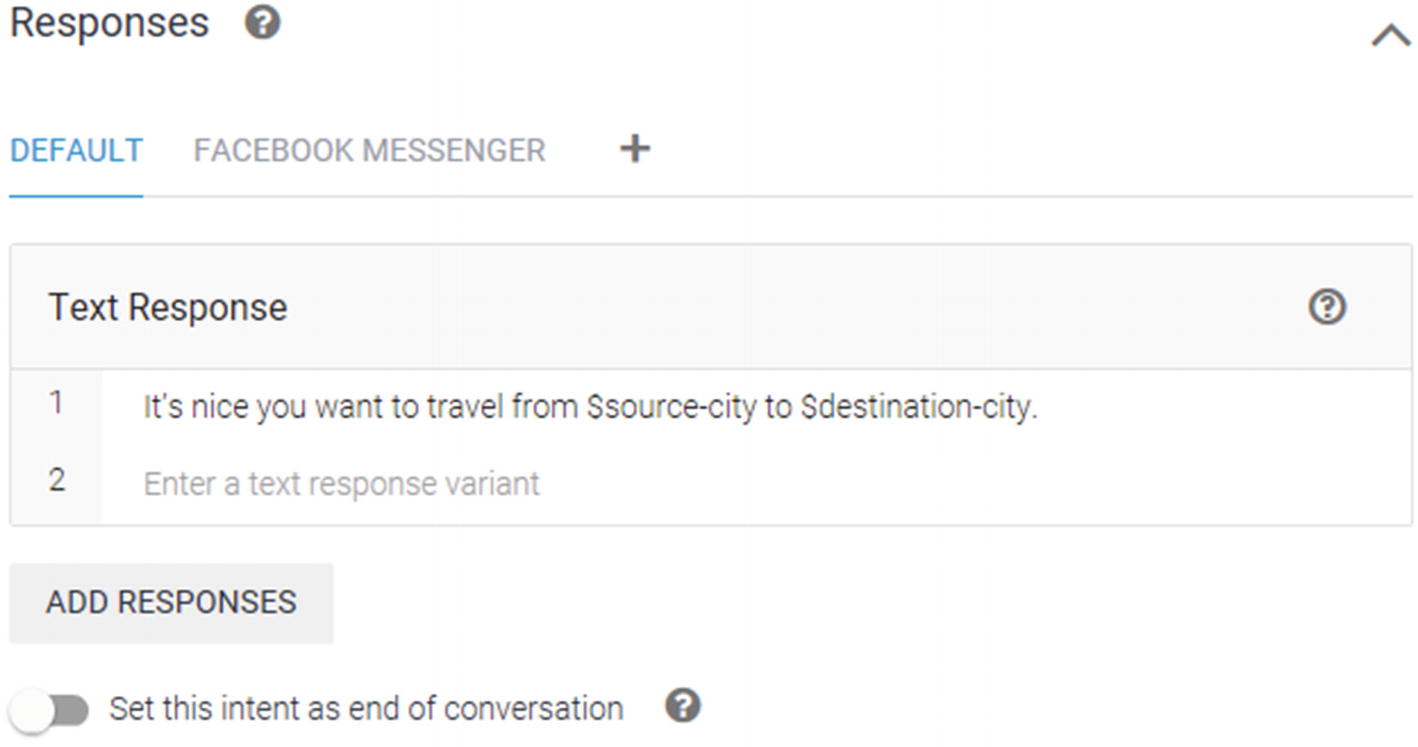This screenshot has width=1418, height=747.
Task: Click the Enter a text response variant field
Action: [x=756, y=484]
